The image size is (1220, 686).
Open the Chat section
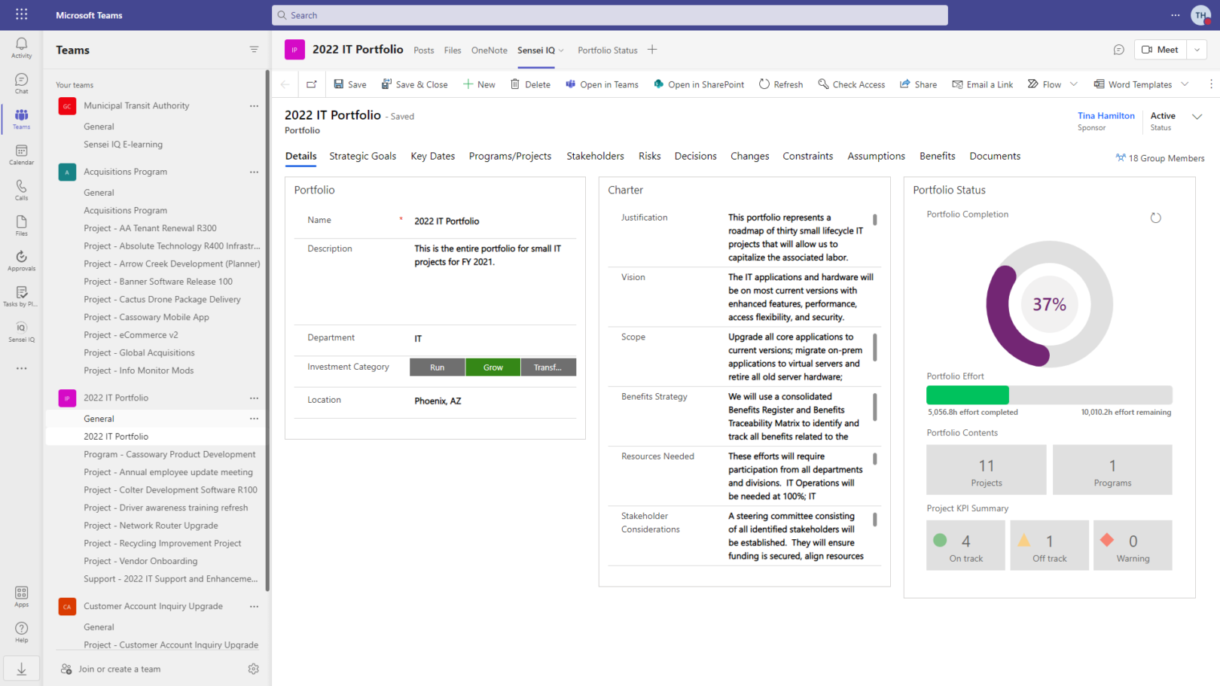[21, 83]
